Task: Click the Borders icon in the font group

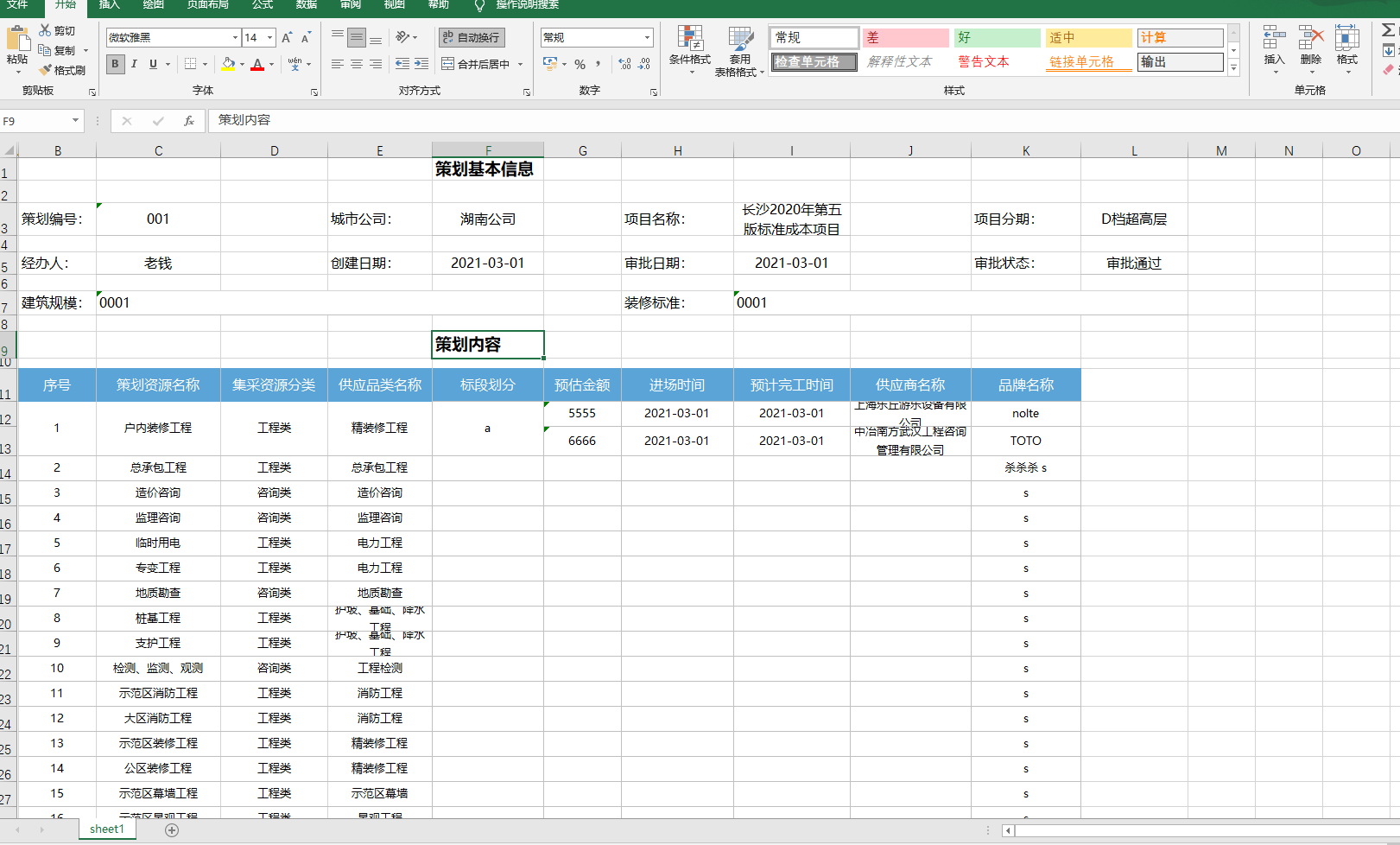Action: click(191, 64)
